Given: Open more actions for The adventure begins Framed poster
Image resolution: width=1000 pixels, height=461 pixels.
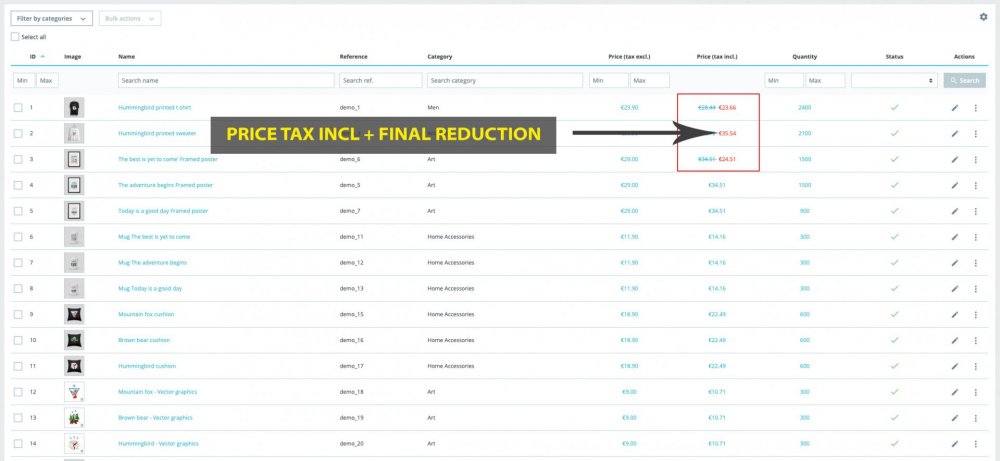Looking at the screenshot, I should coord(975,185).
